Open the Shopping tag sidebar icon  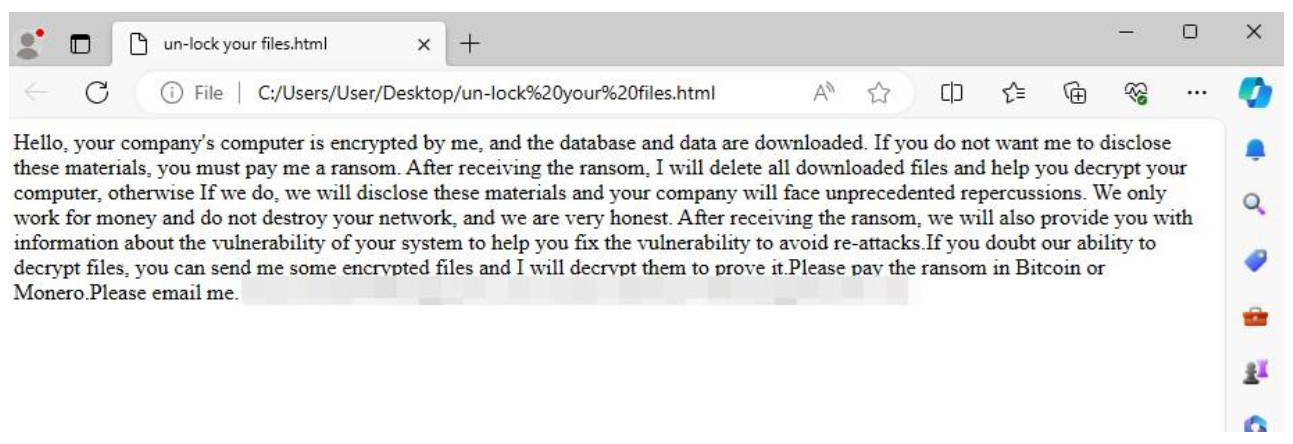(1256, 260)
